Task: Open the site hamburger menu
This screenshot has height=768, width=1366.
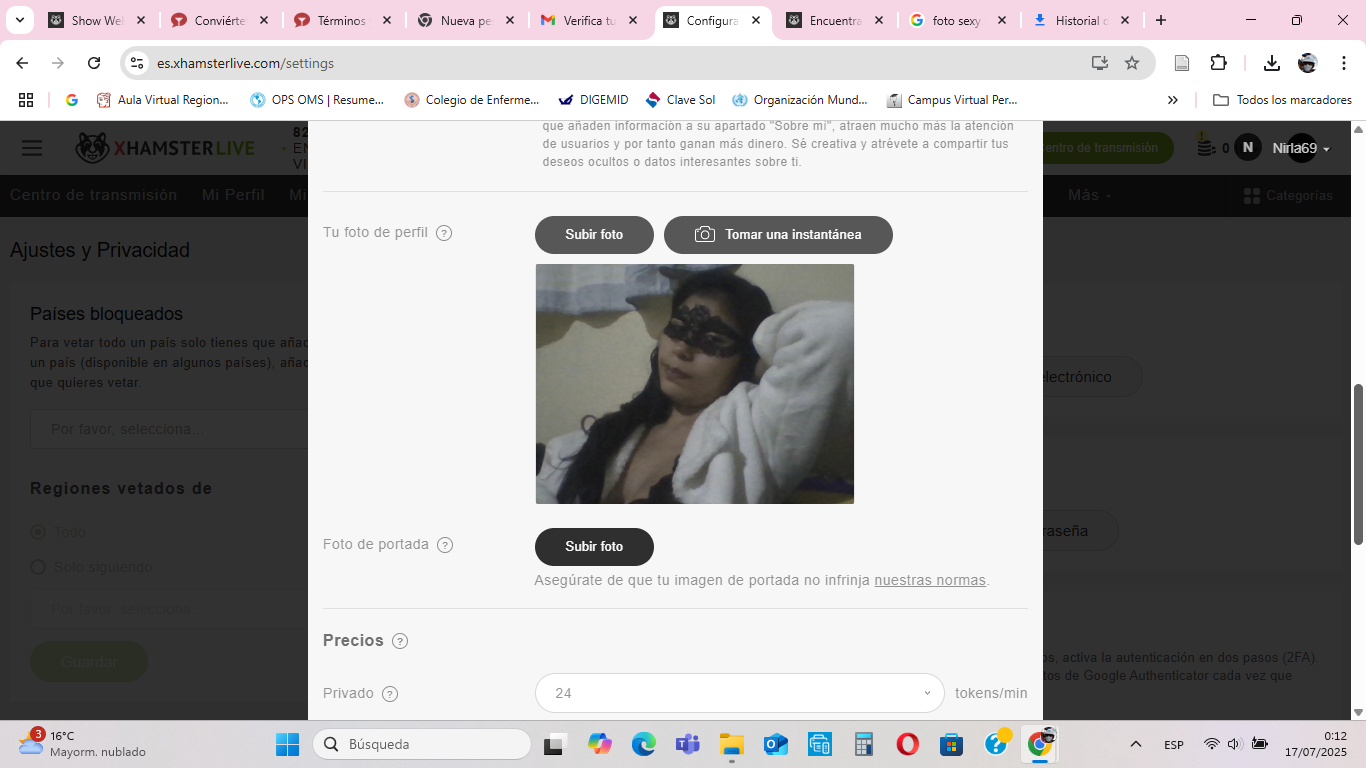Action: coord(32,148)
